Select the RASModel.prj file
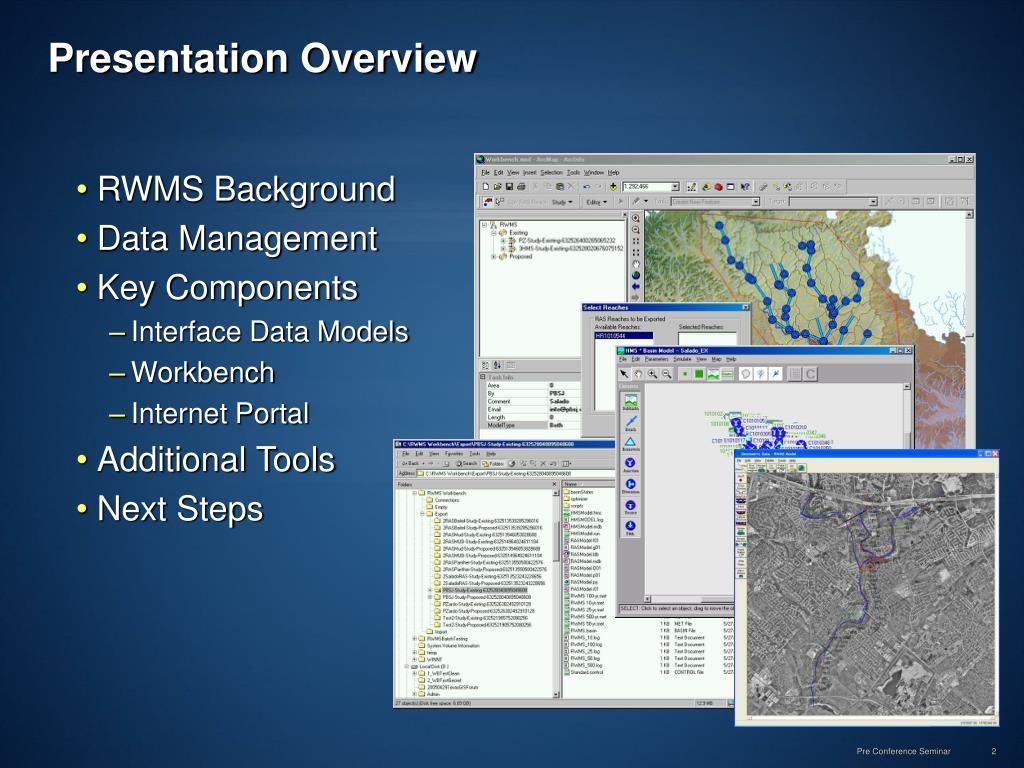The width and height of the screenshot is (1024, 768). tap(584, 582)
